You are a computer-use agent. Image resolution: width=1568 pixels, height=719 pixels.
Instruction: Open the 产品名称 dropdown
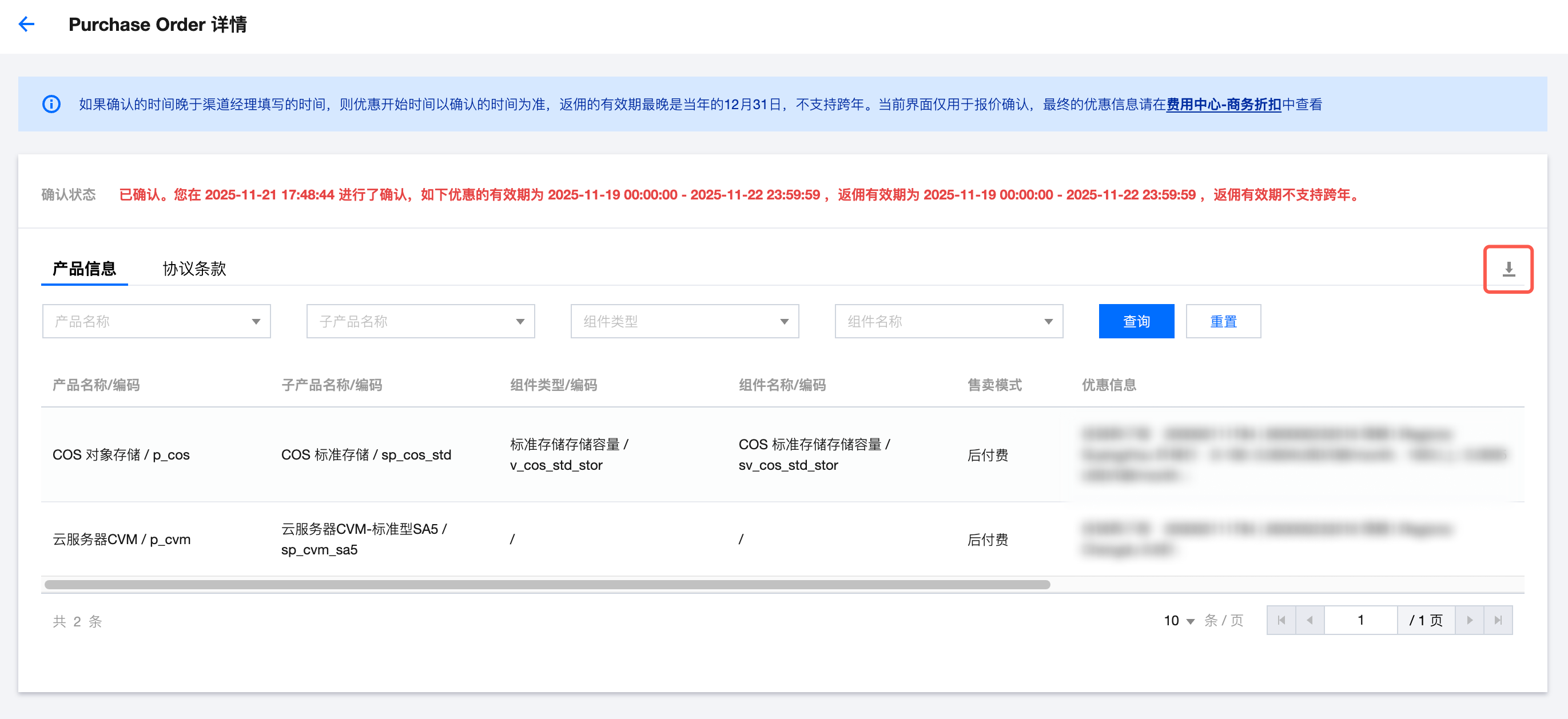click(157, 321)
